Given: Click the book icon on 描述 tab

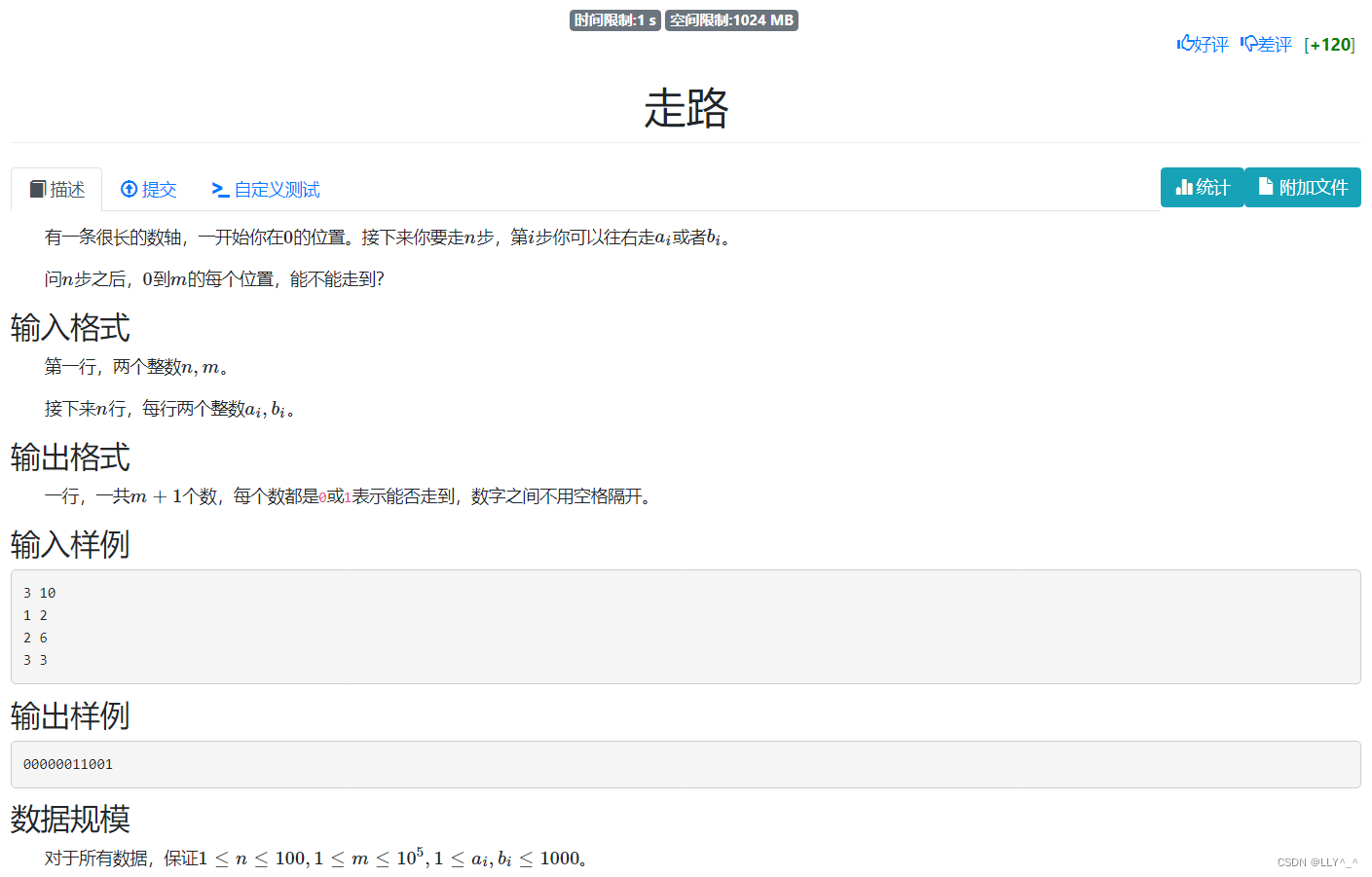Looking at the screenshot, I should point(38,189).
